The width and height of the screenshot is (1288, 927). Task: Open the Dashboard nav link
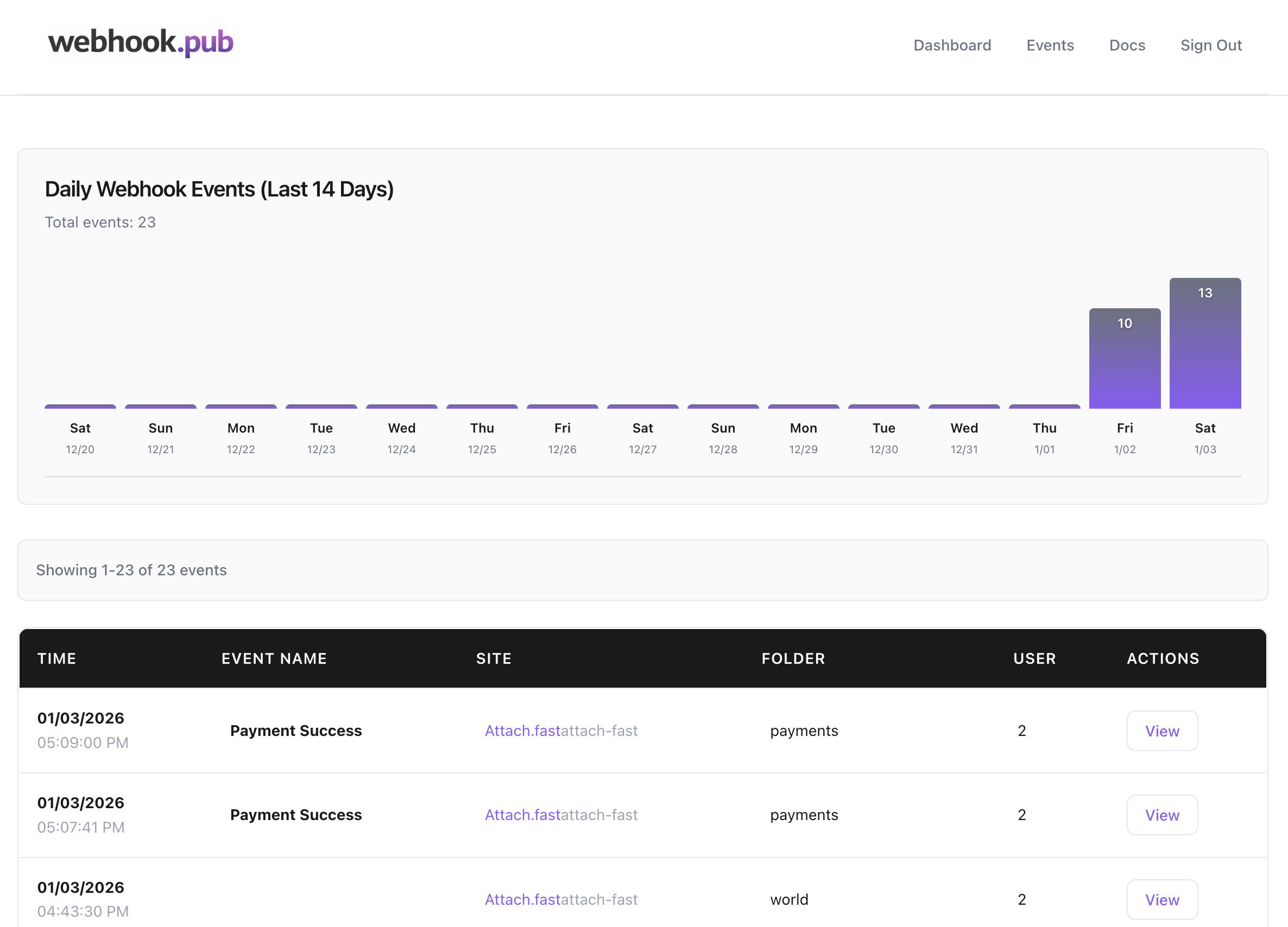[952, 45]
